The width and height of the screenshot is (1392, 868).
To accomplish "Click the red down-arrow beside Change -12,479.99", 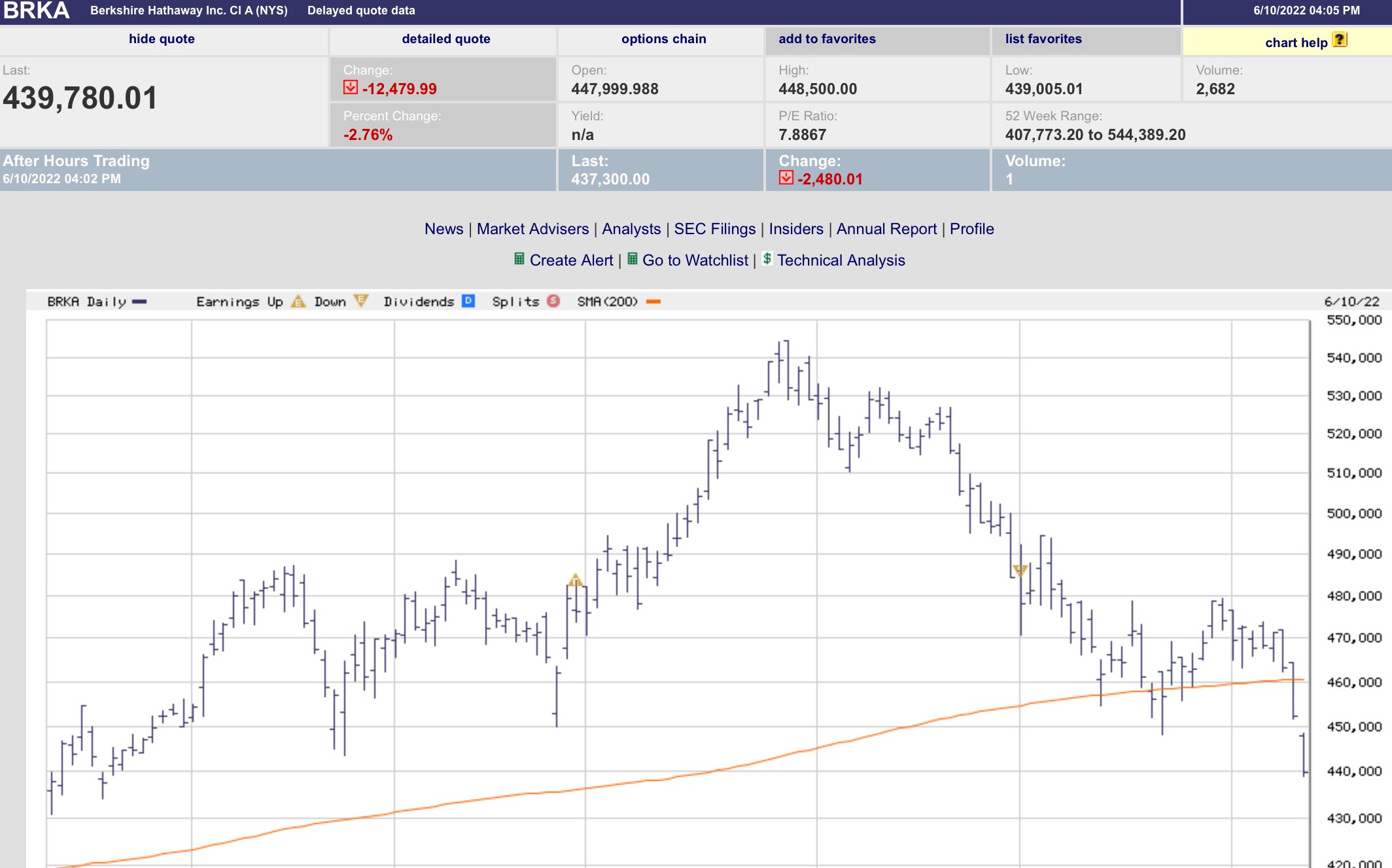I will tap(351, 88).
